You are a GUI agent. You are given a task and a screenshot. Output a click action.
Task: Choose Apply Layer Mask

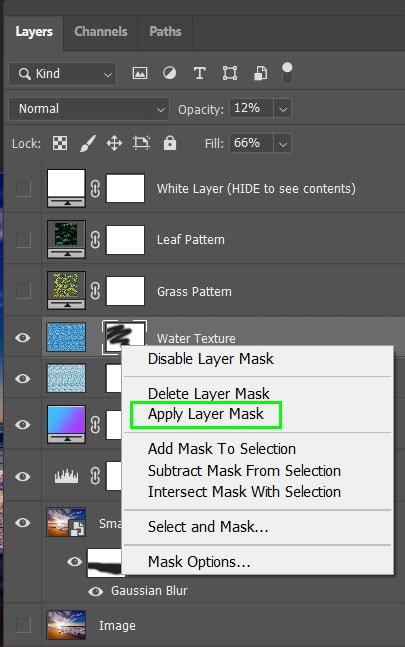tap(206, 414)
